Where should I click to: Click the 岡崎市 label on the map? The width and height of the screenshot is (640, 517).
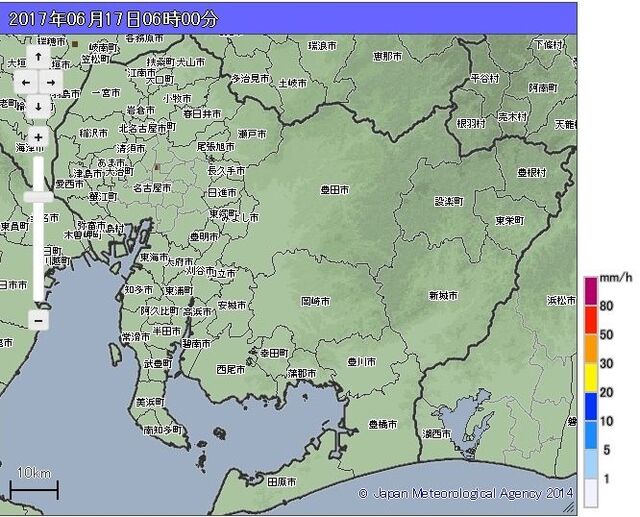point(316,302)
